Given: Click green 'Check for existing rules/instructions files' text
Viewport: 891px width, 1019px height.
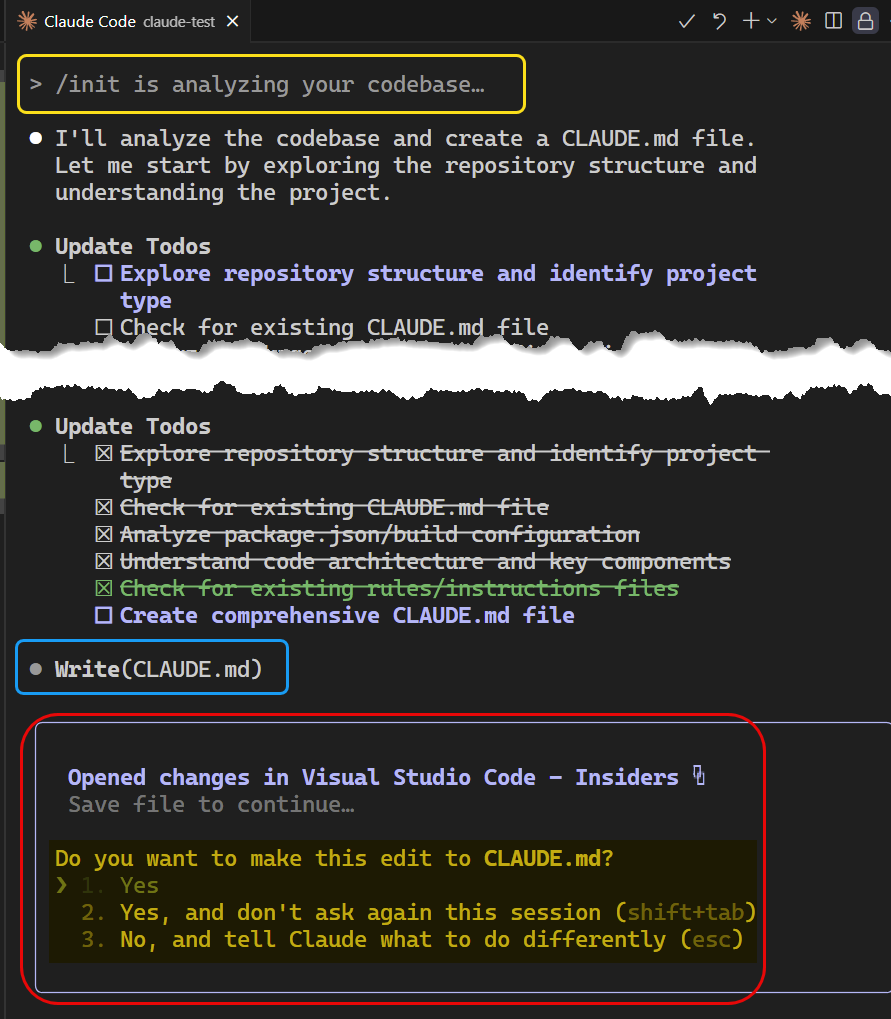Looking at the screenshot, I should [399, 589].
